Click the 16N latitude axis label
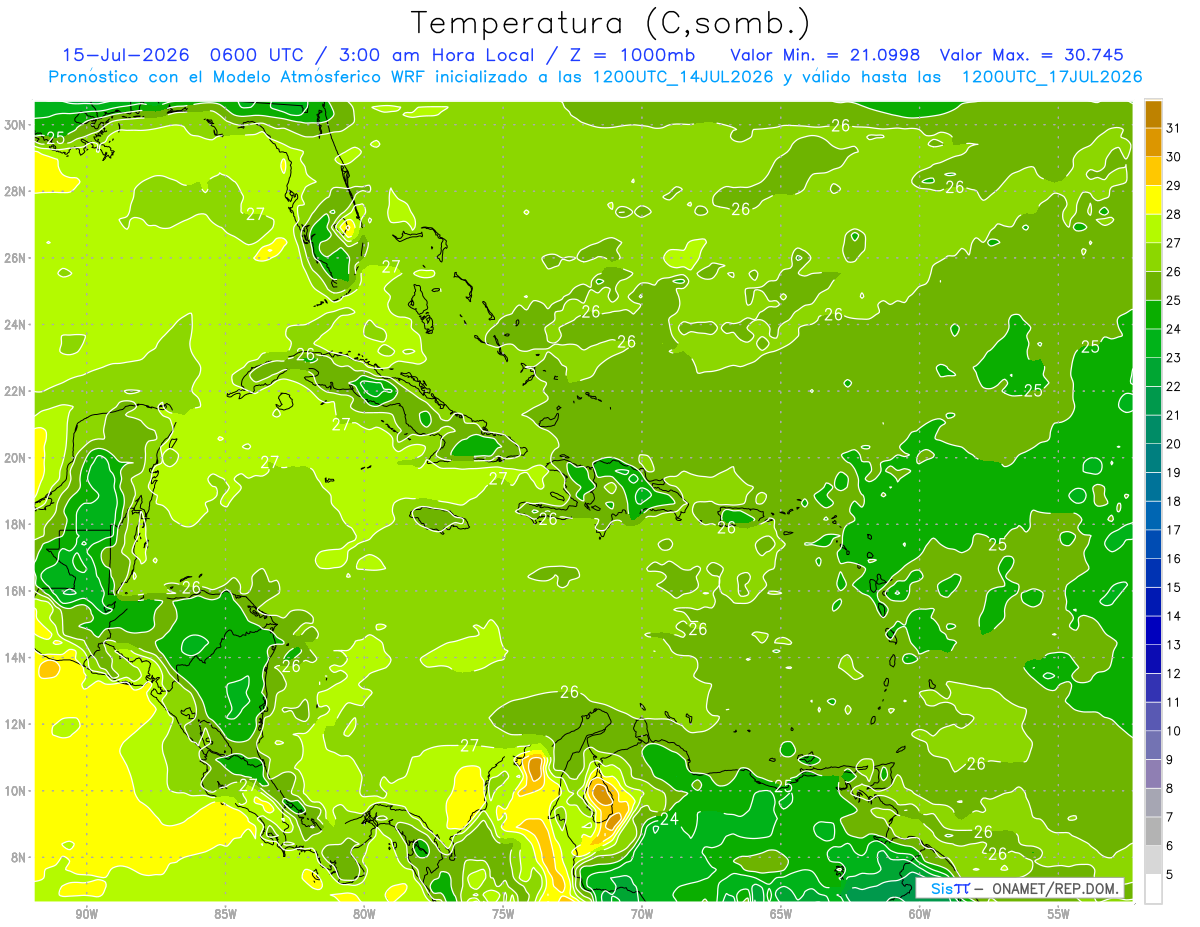 tap(16, 591)
